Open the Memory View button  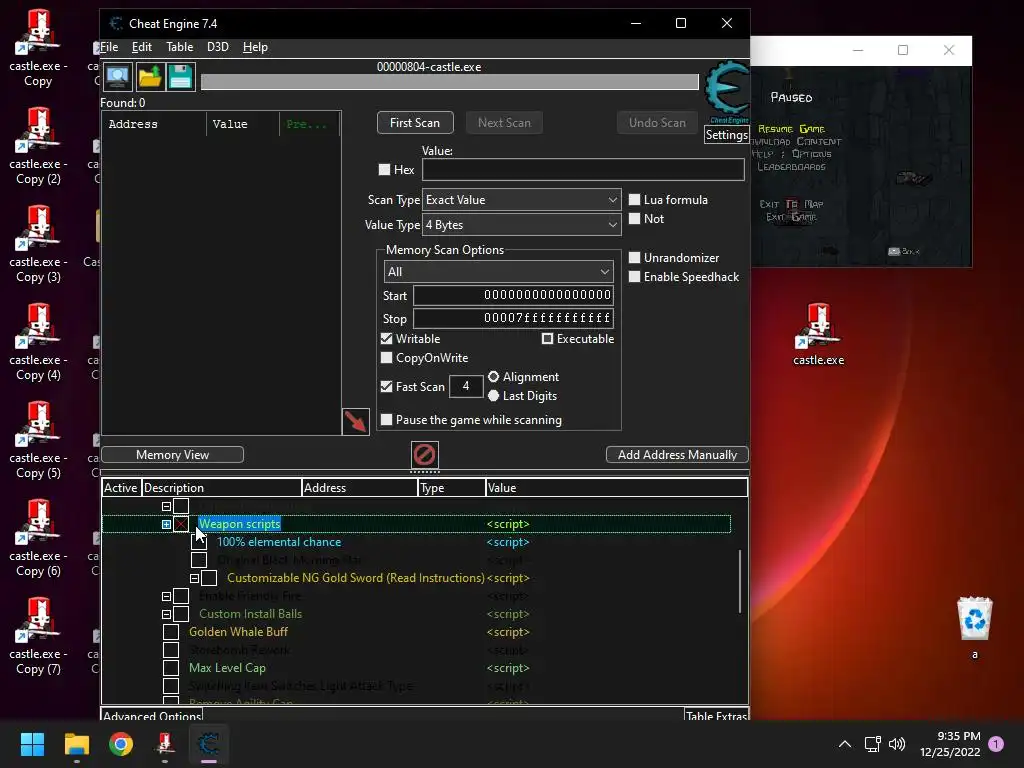[172, 455]
